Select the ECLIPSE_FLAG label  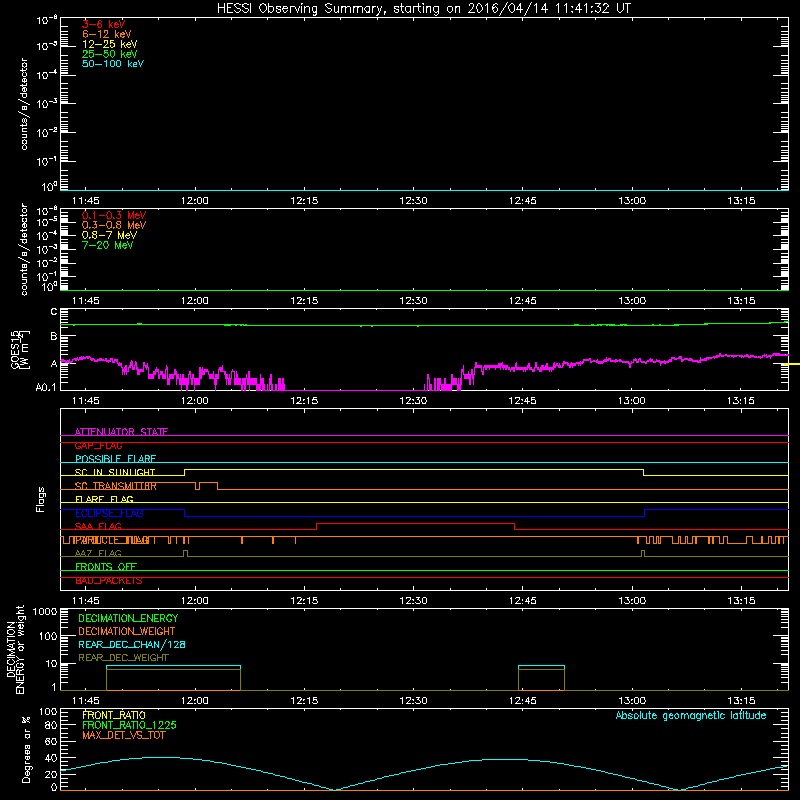(109, 513)
